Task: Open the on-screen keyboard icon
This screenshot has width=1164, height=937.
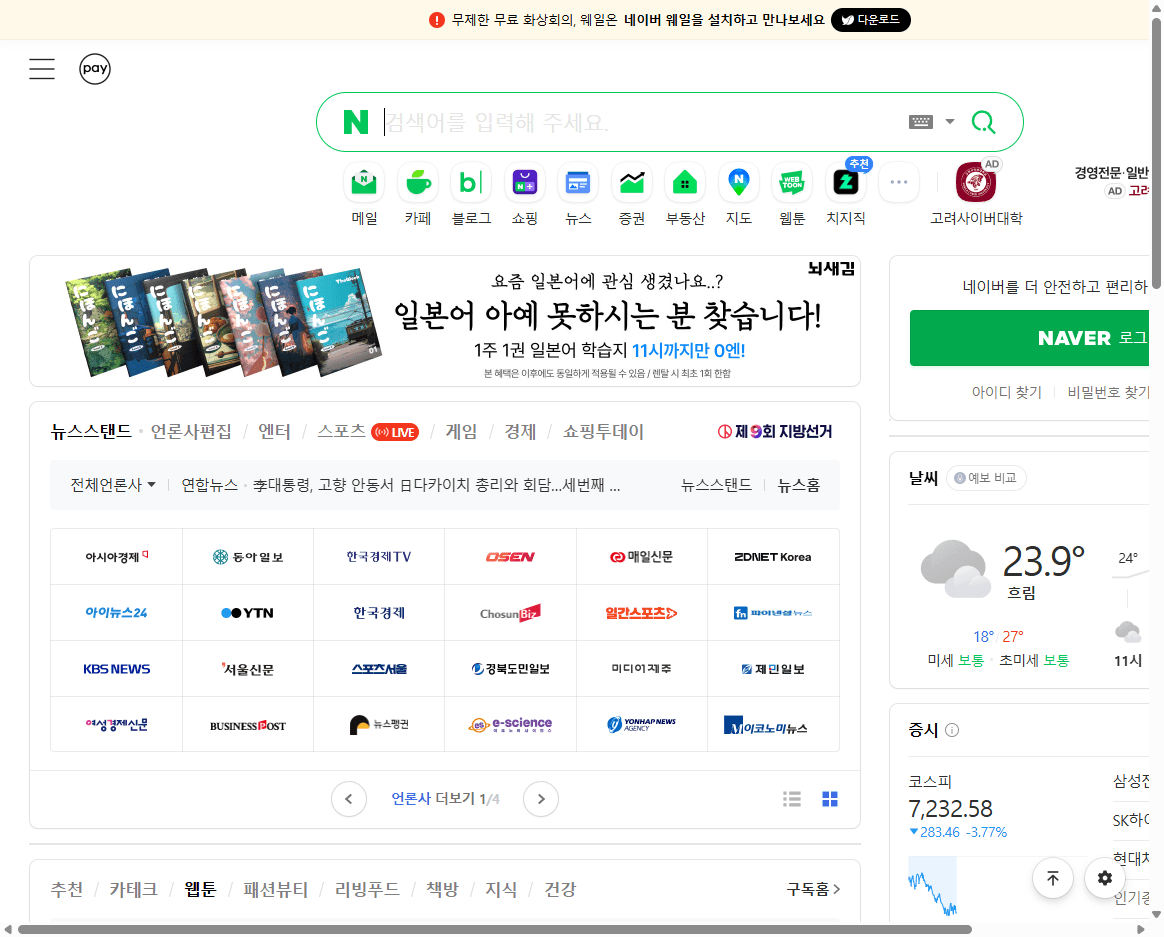Action: click(x=921, y=122)
